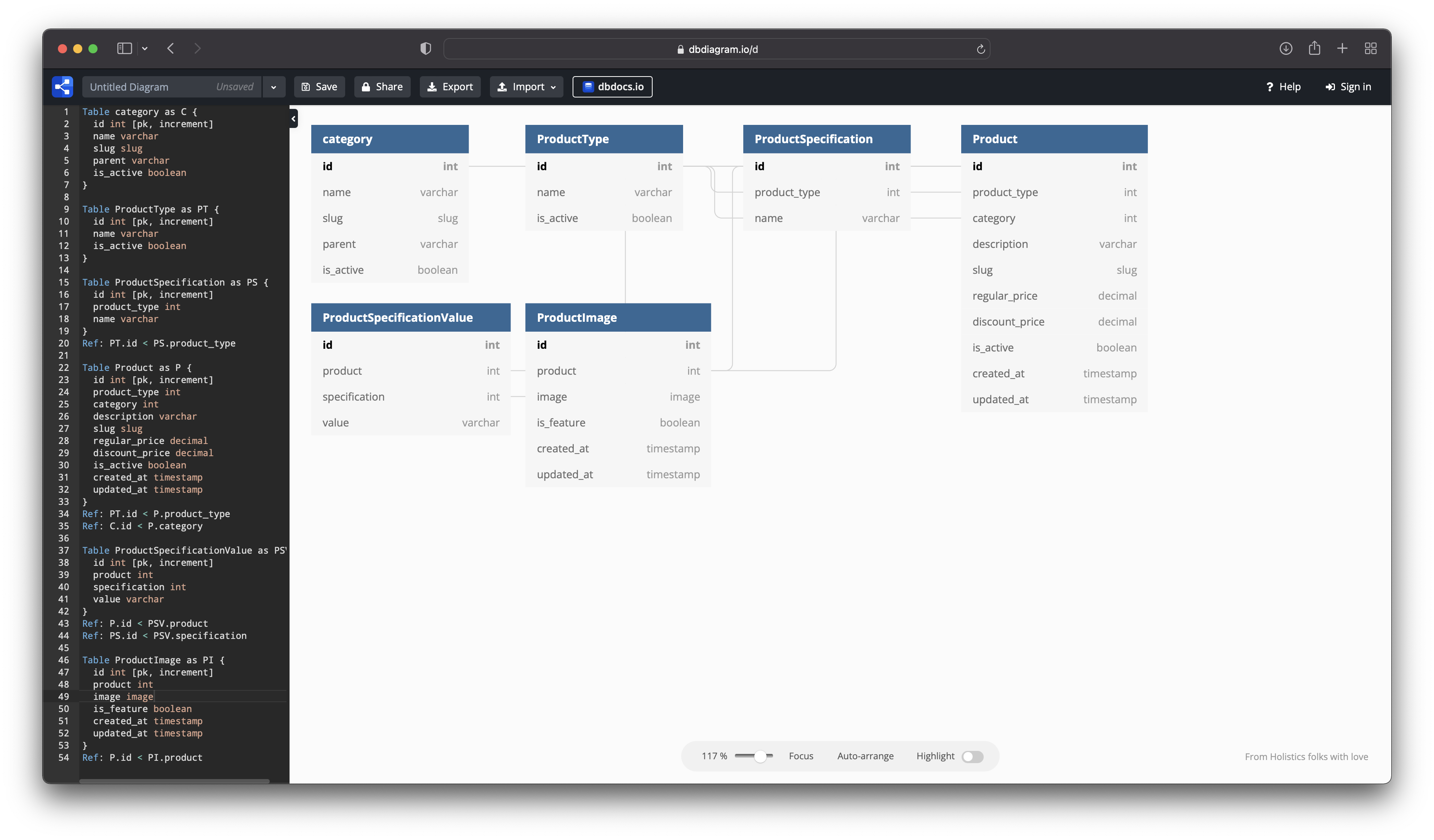
Task: Open the diagram name dropdown arrow
Action: 274,87
